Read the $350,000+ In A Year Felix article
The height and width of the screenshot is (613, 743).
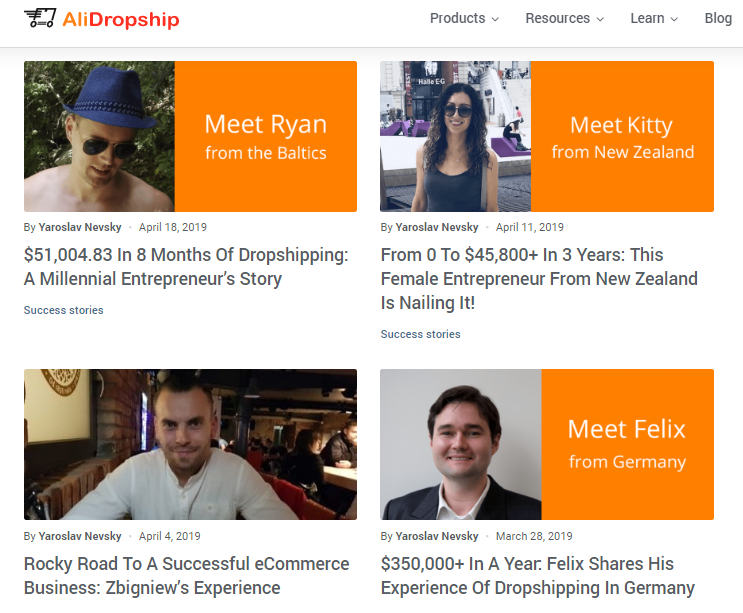tap(537, 576)
